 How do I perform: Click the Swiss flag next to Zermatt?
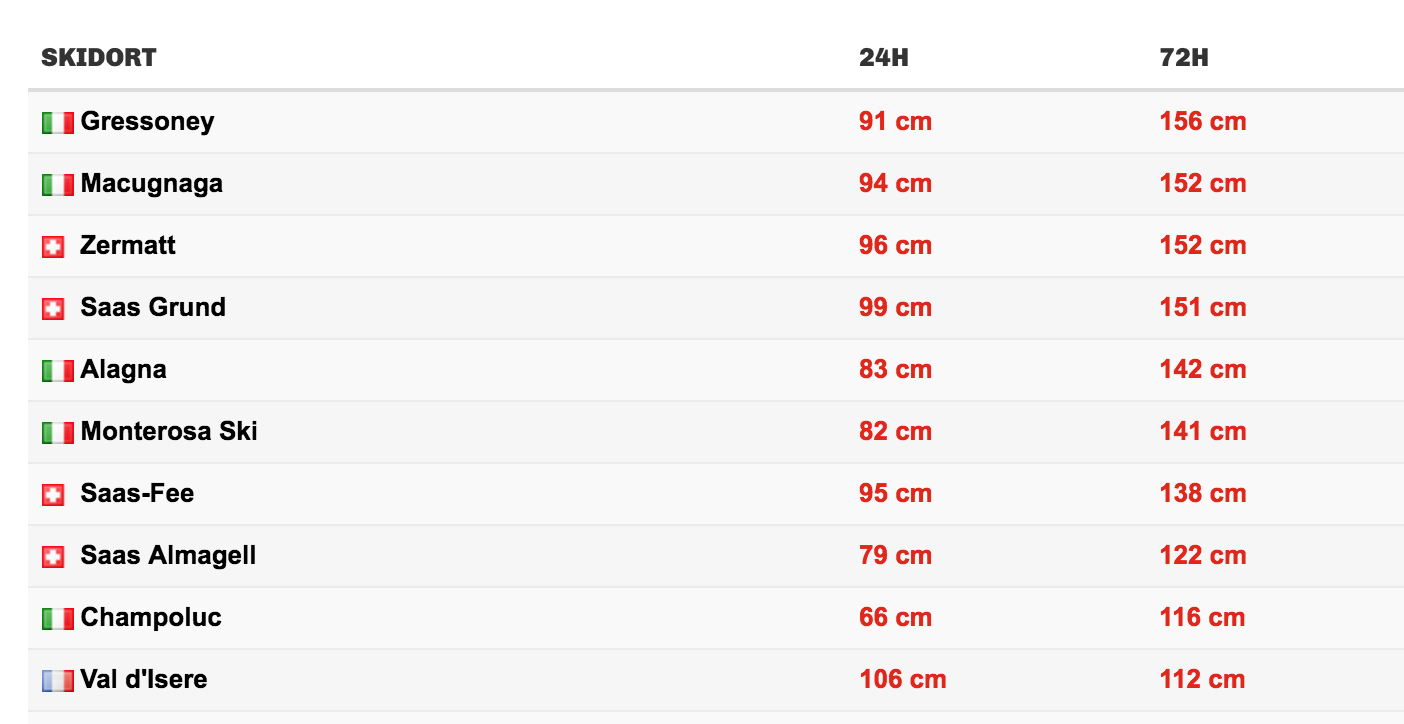(x=53, y=247)
